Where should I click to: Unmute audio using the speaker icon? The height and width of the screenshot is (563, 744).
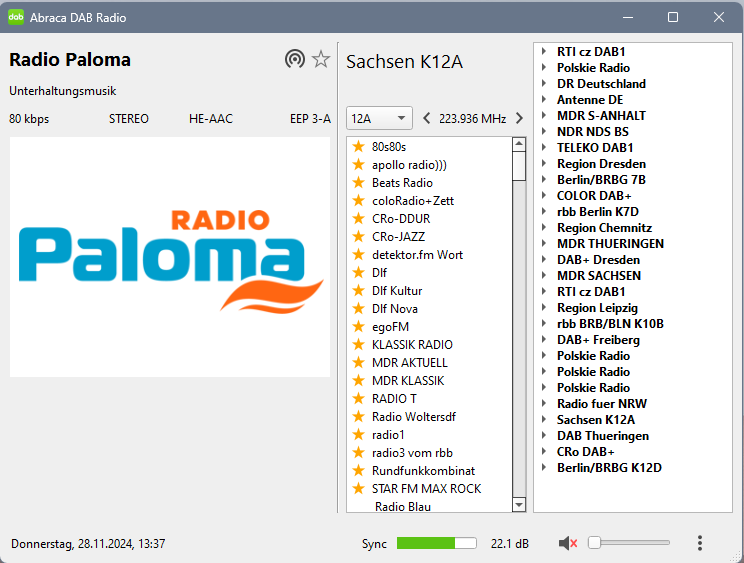[568, 543]
